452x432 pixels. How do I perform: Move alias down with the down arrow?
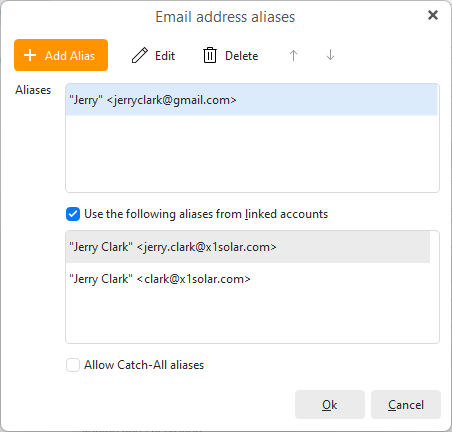pos(330,55)
